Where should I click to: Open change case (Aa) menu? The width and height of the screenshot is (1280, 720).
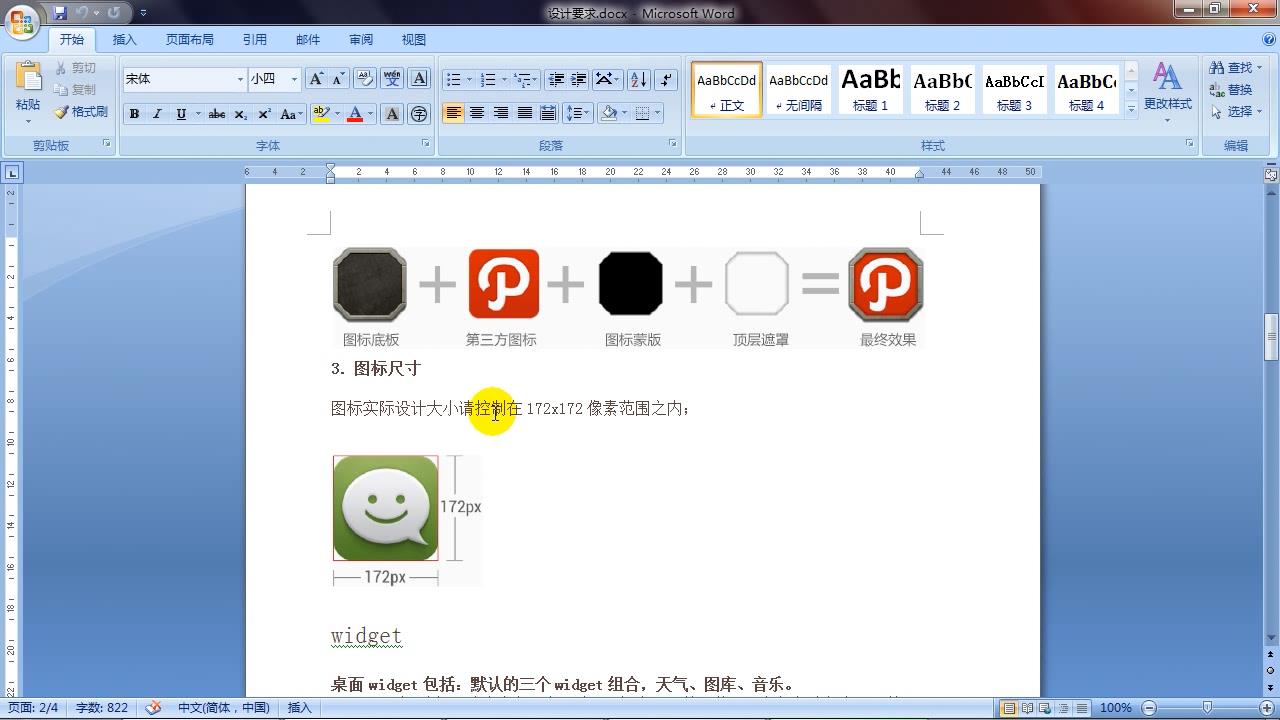[291, 114]
